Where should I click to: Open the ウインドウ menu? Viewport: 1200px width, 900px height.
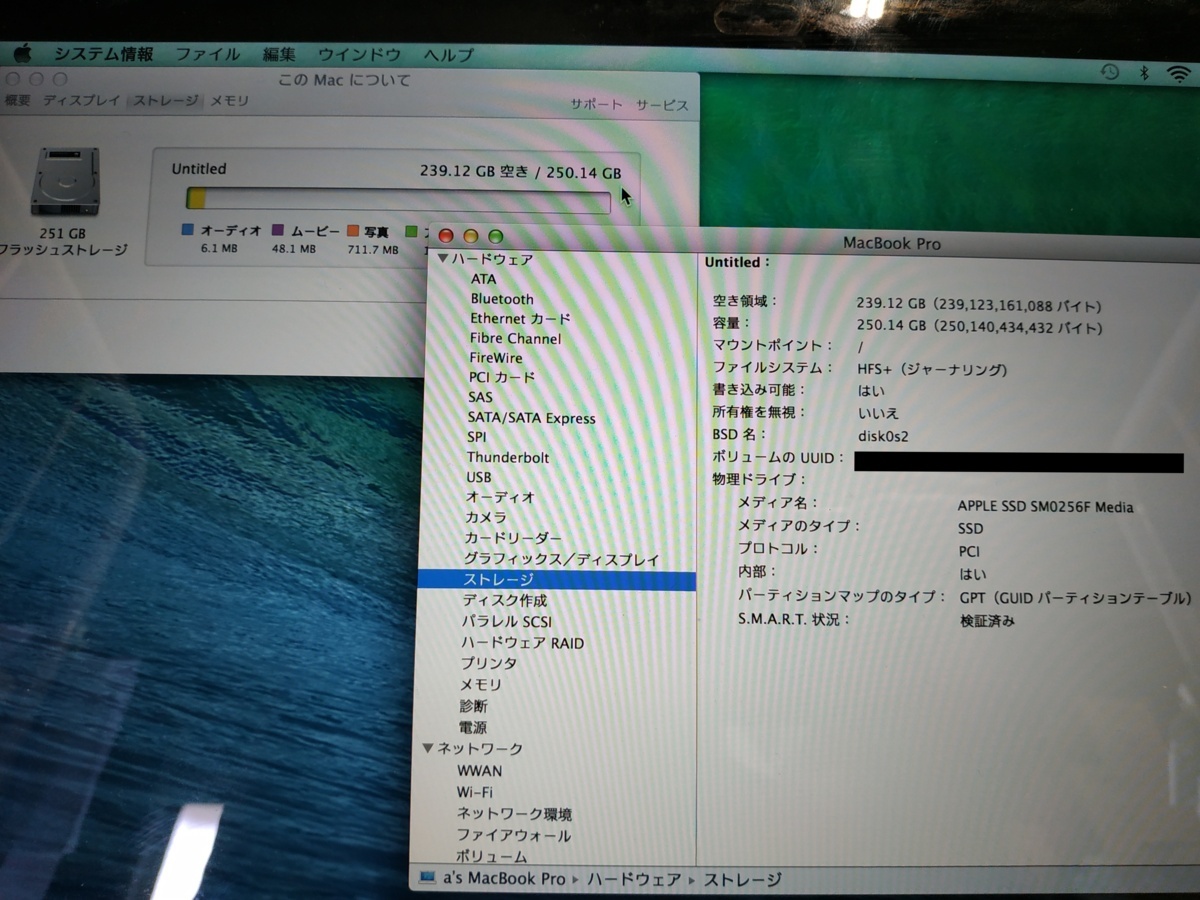[359, 55]
